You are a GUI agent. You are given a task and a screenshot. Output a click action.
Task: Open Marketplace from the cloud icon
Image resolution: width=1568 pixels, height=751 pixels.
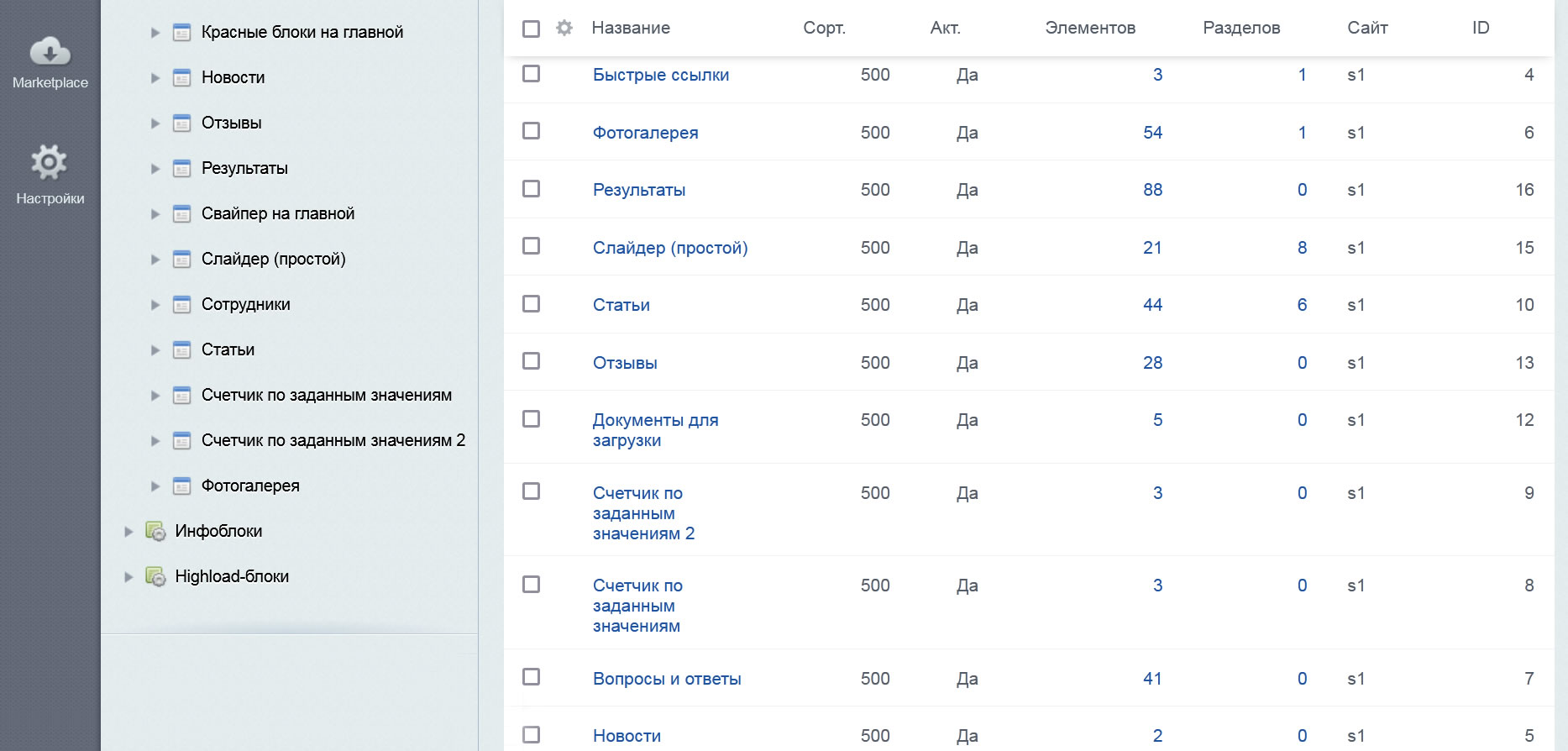50,52
